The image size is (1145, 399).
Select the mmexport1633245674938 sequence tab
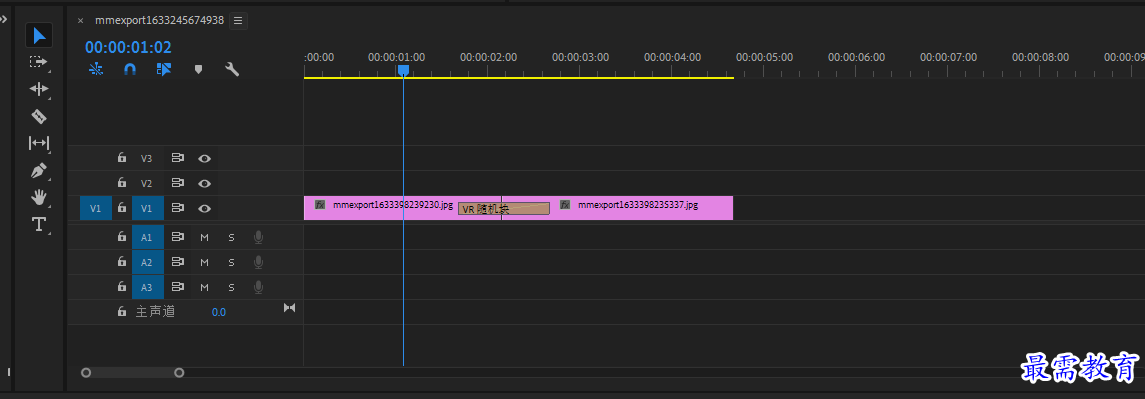point(159,20)
